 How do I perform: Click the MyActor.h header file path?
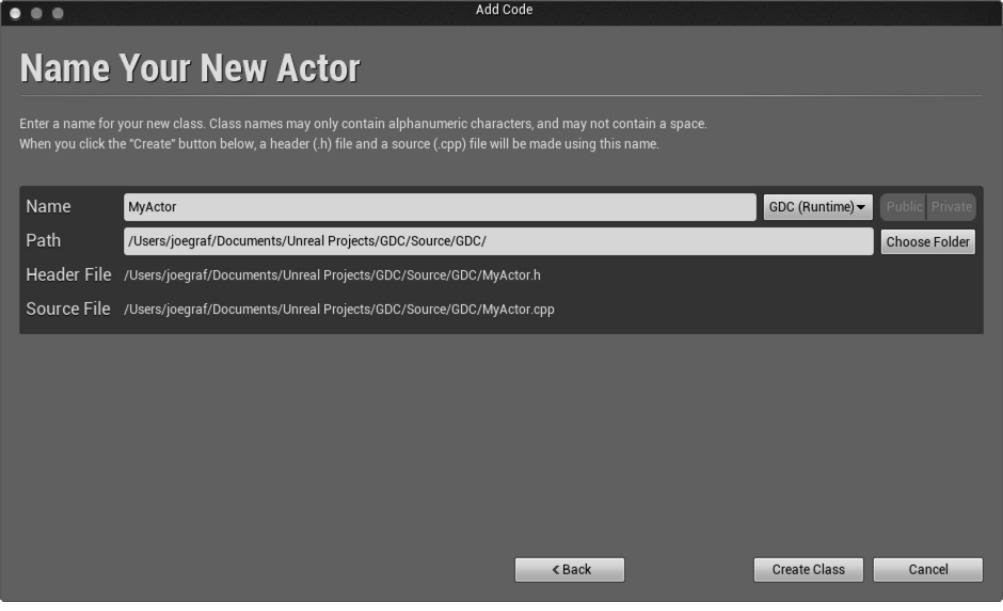332,275
